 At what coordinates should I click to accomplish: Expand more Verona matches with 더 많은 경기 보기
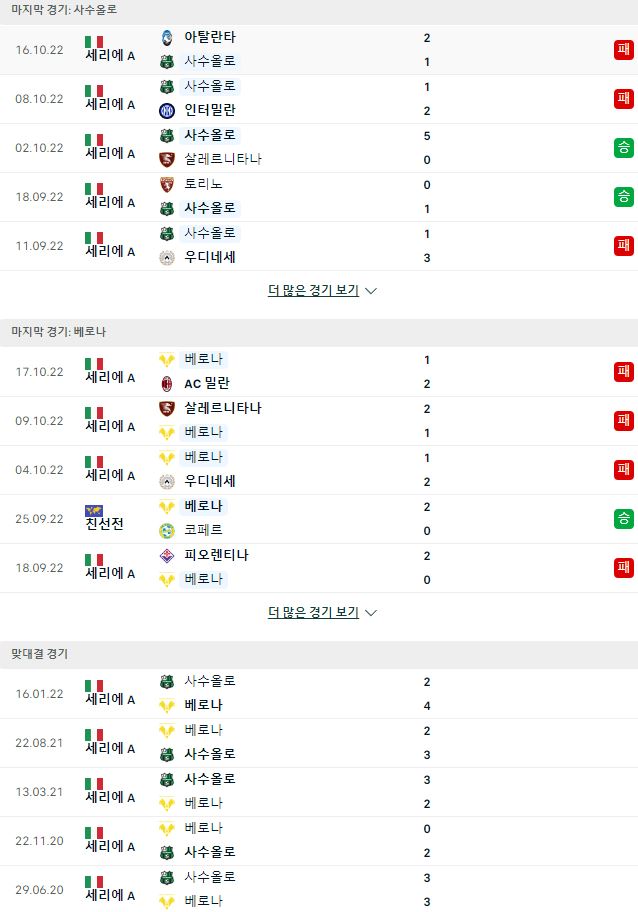click(313, 612)
